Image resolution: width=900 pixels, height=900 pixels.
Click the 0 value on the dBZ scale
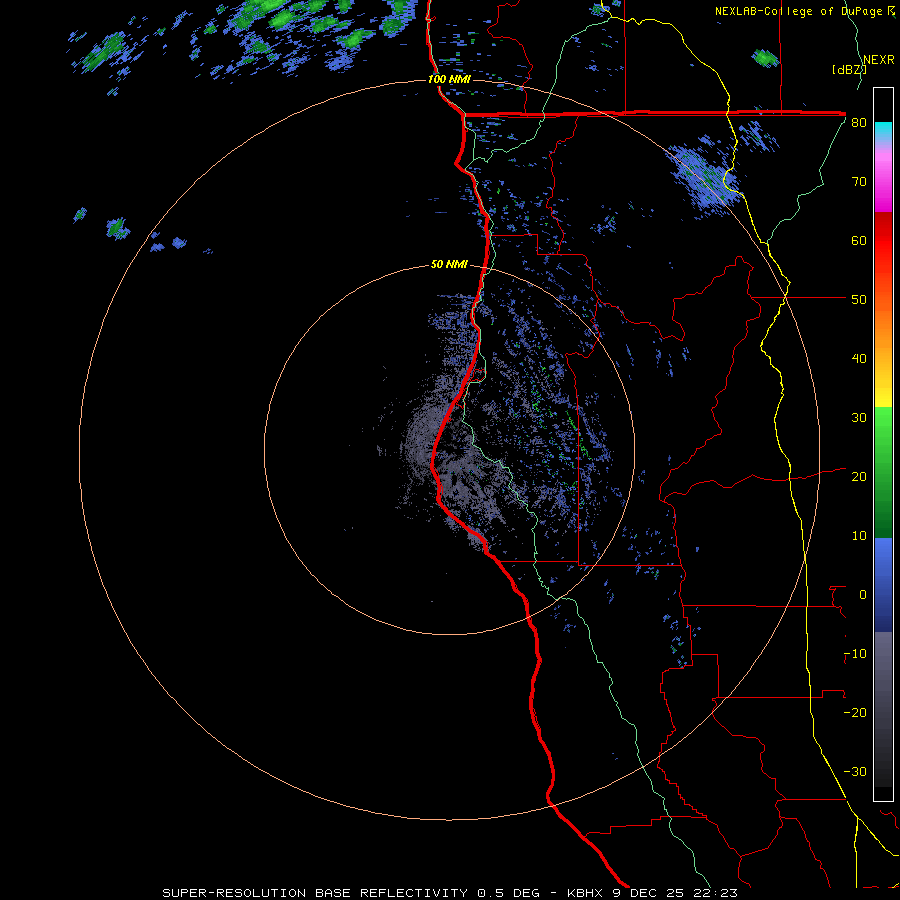coord(863,595)
